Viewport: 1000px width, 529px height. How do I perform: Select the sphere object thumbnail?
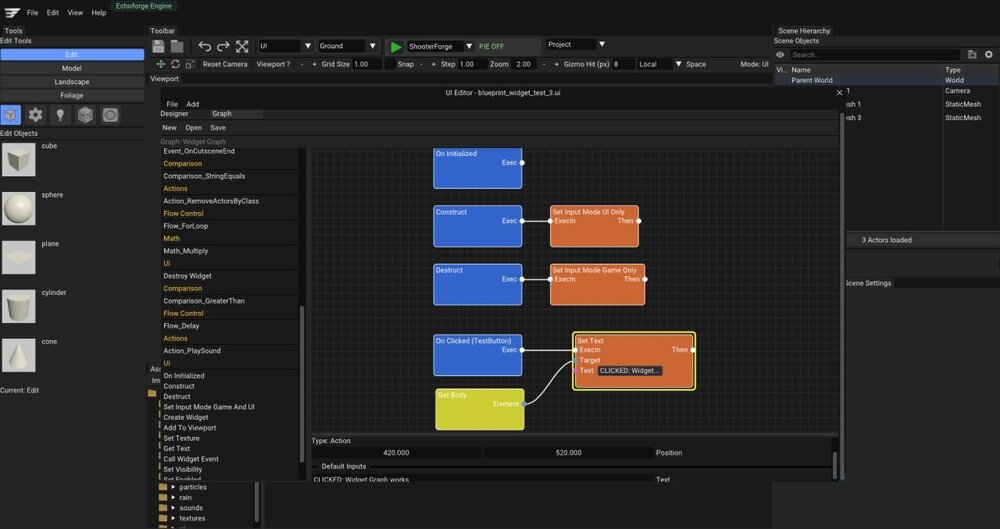click(18, 208)
